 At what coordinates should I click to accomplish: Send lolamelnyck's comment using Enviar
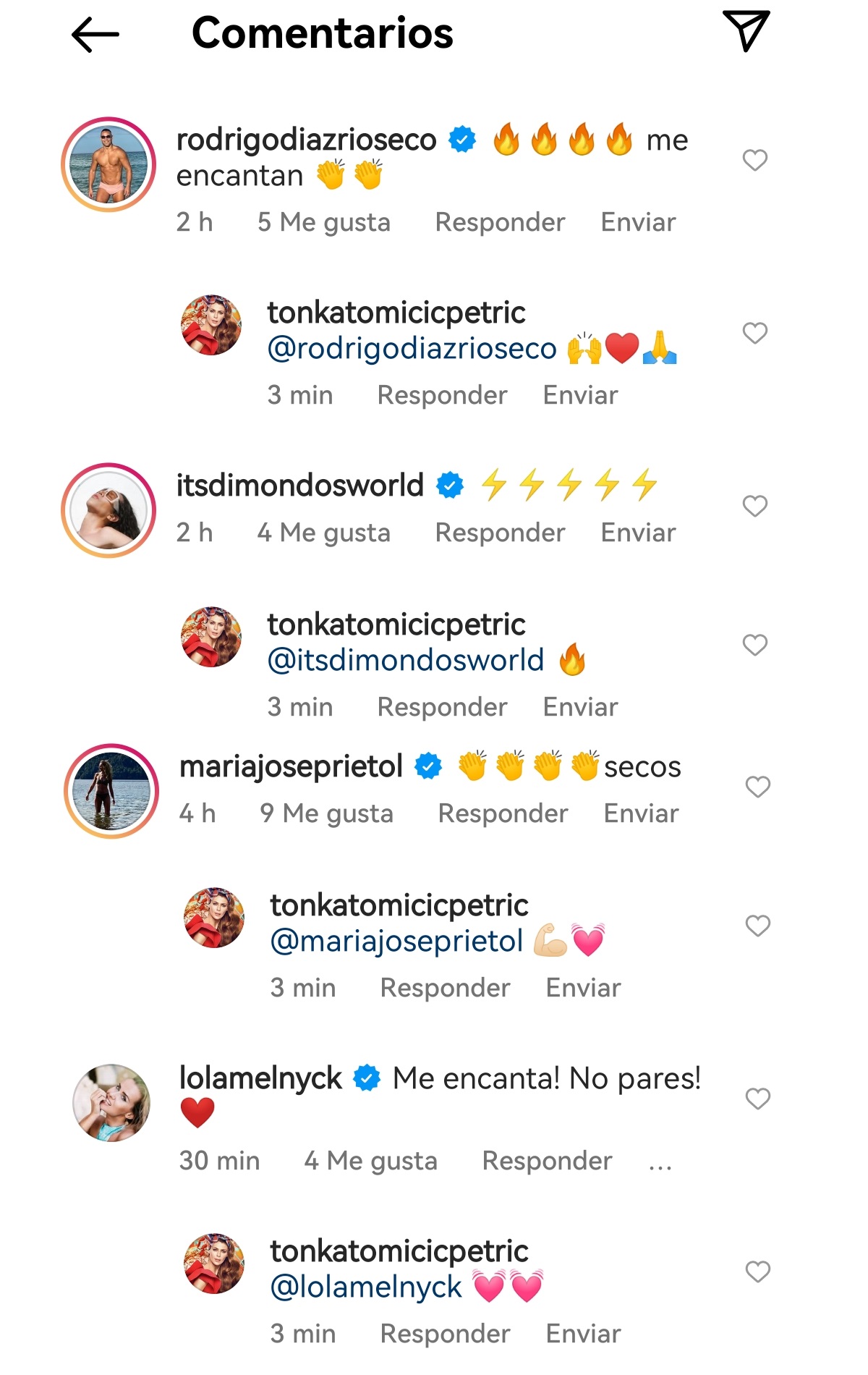click(584, 1334)
